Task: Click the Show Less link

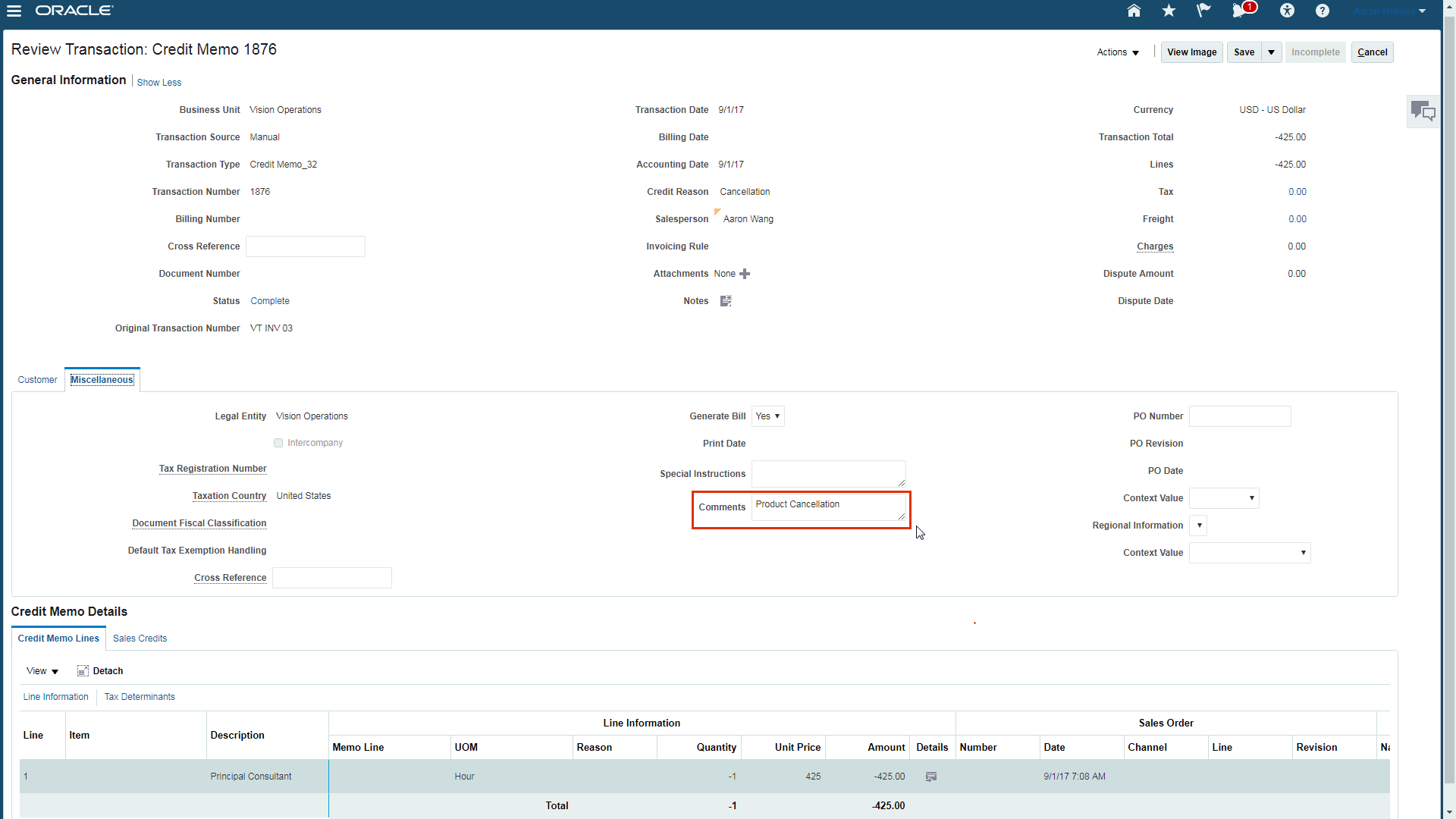Action: tap(158, 83)
